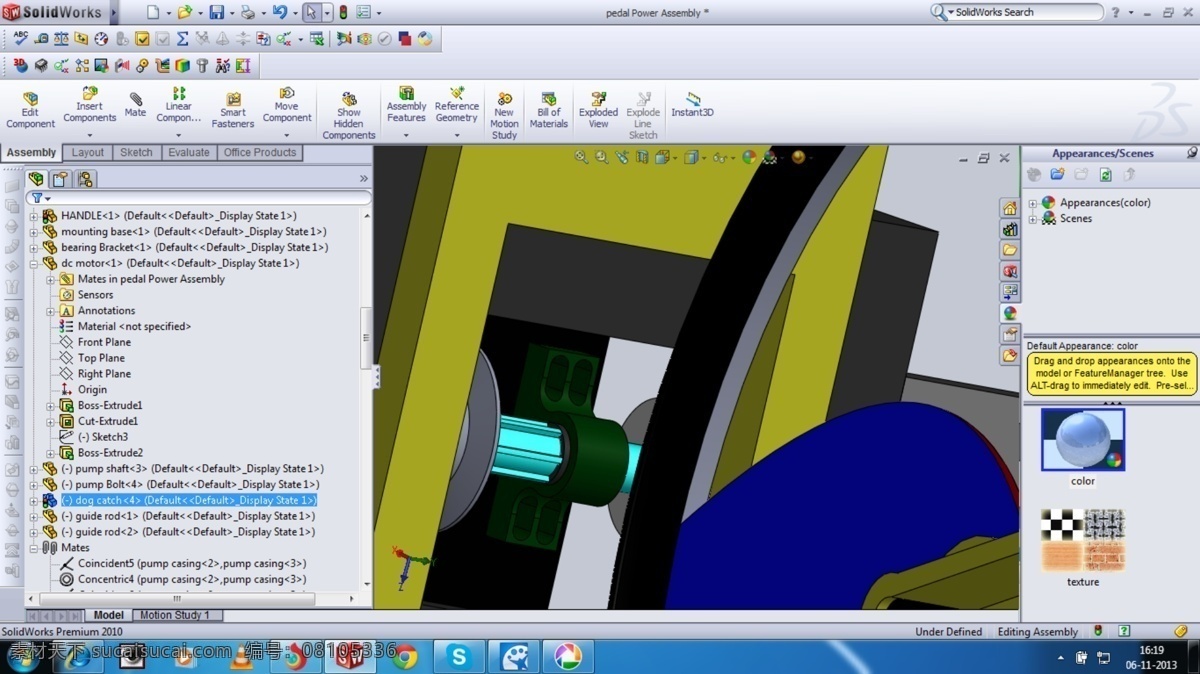Collapse the Mates folder node
The image size is (1200, 674).
pos(33,548)
